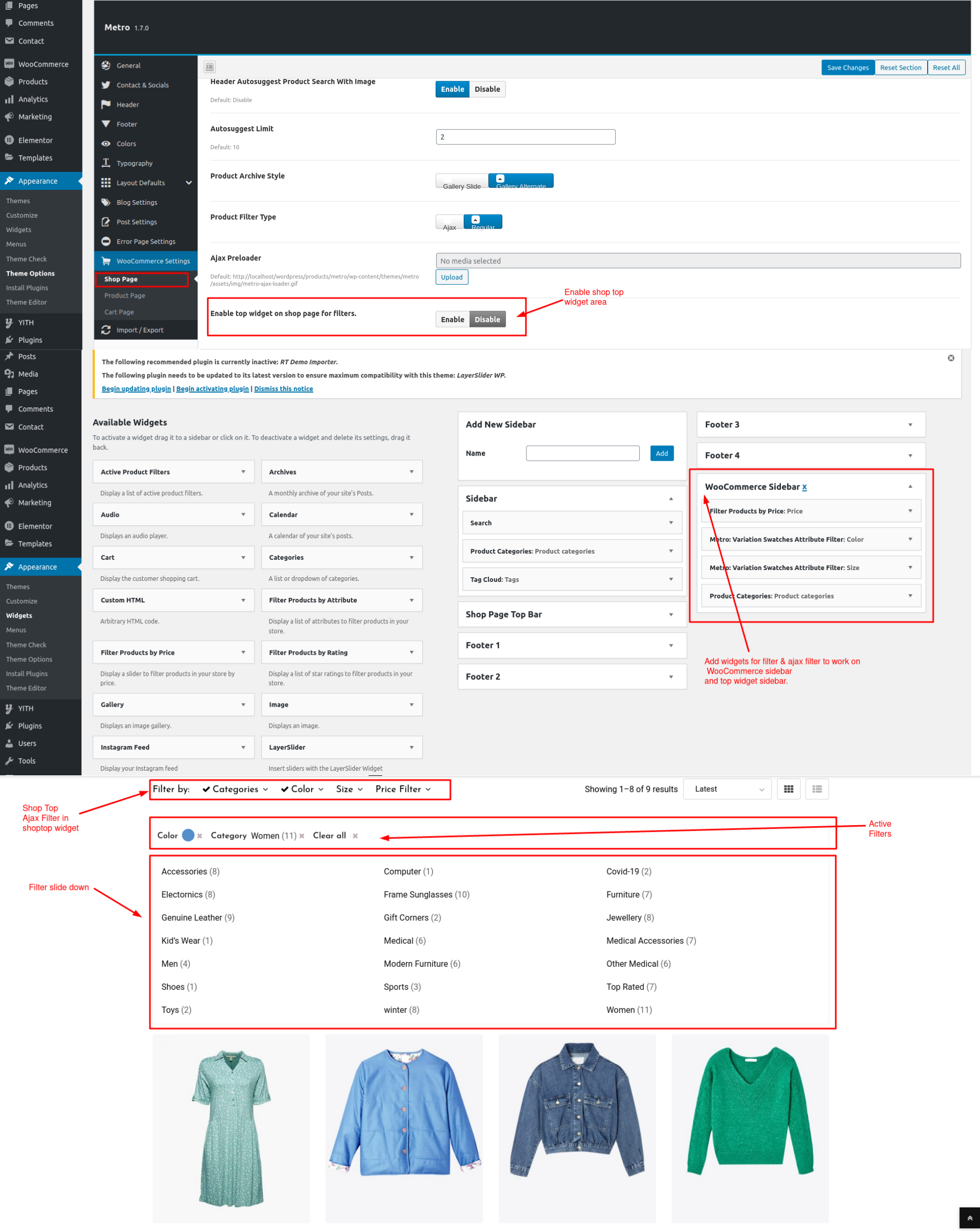Collapse the WooCommerce Sidebar panel
The width and height of the screenshot is (980, 1231).
(x=910, y=486)
